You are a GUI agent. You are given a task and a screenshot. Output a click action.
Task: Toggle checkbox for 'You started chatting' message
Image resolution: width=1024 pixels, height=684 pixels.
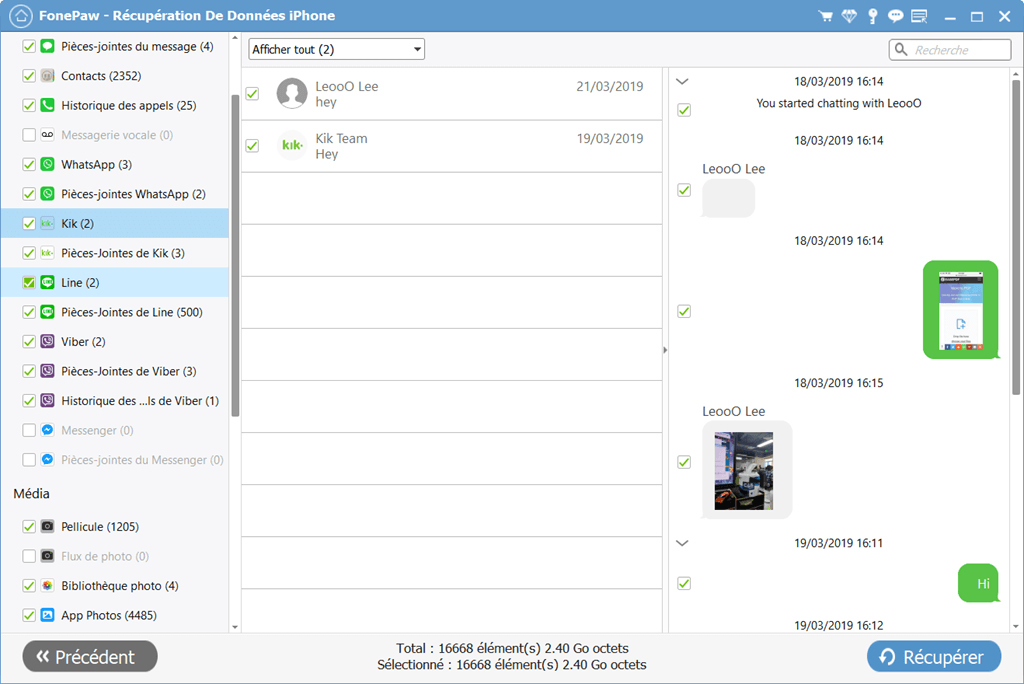[684, 110]
